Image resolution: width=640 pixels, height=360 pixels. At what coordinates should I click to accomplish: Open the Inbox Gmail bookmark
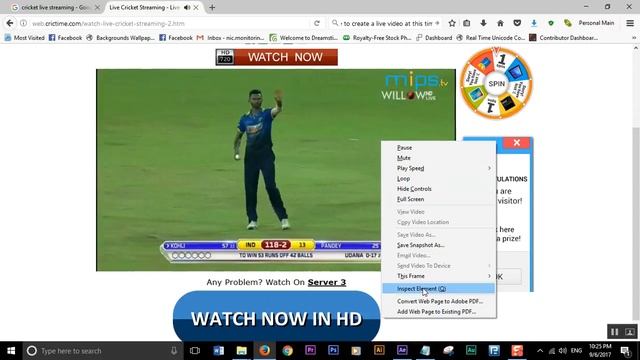(x=231, y=38)
